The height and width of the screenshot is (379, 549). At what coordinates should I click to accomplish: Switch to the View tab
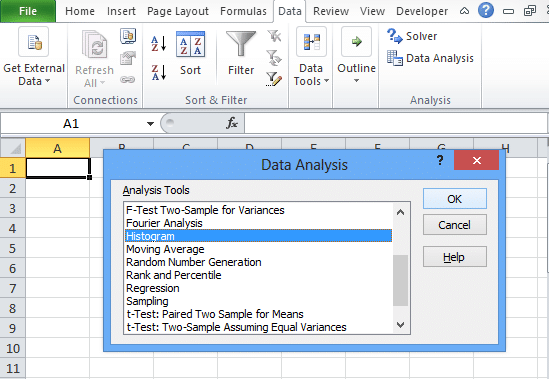pos(372,11)
